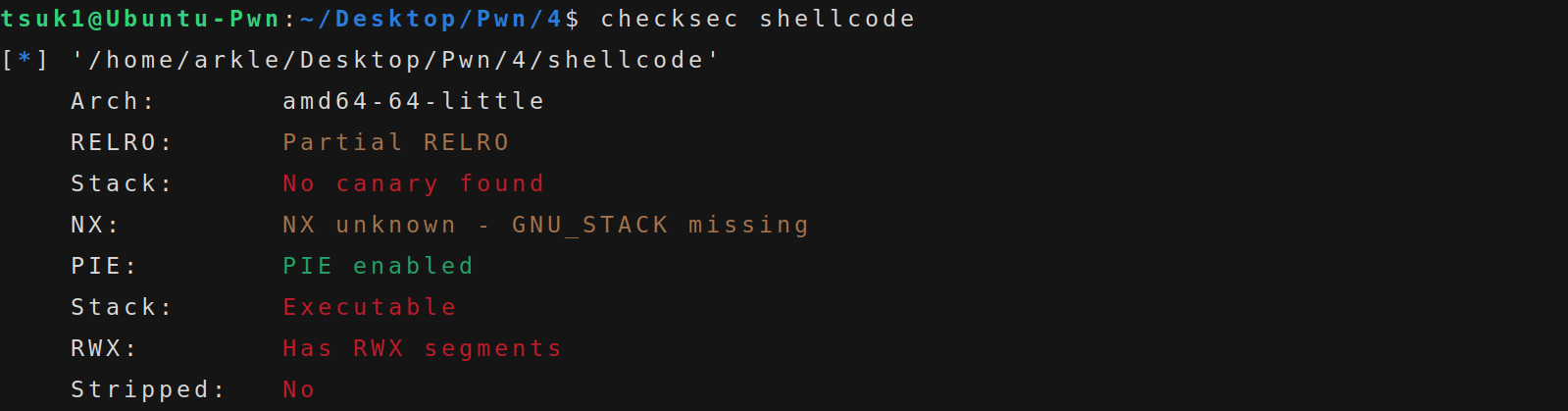Image resolution: width=1568 pixels, height=411 pixels.
Task: Click the tsuk1@Ubuntu-Pwn prompt username
Action: (140, 19)
